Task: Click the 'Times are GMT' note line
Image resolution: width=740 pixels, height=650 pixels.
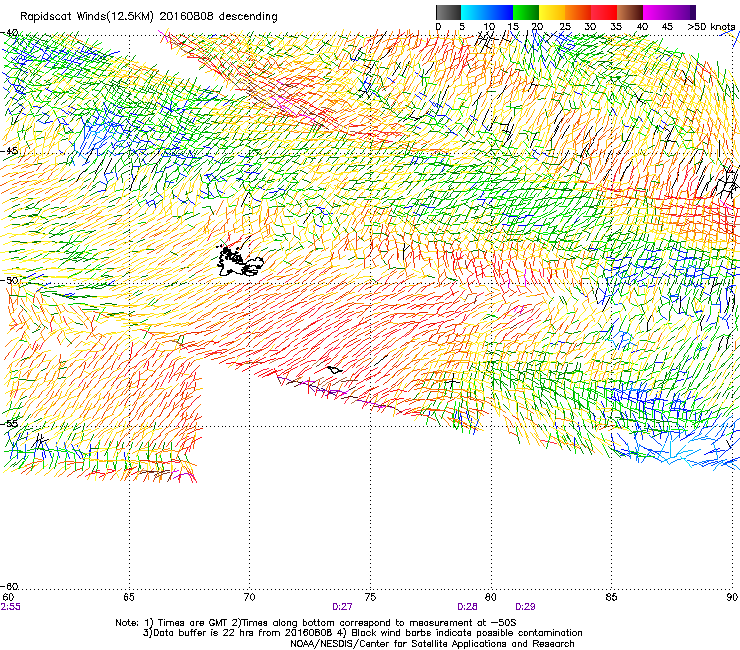Action: click(316, 623)
